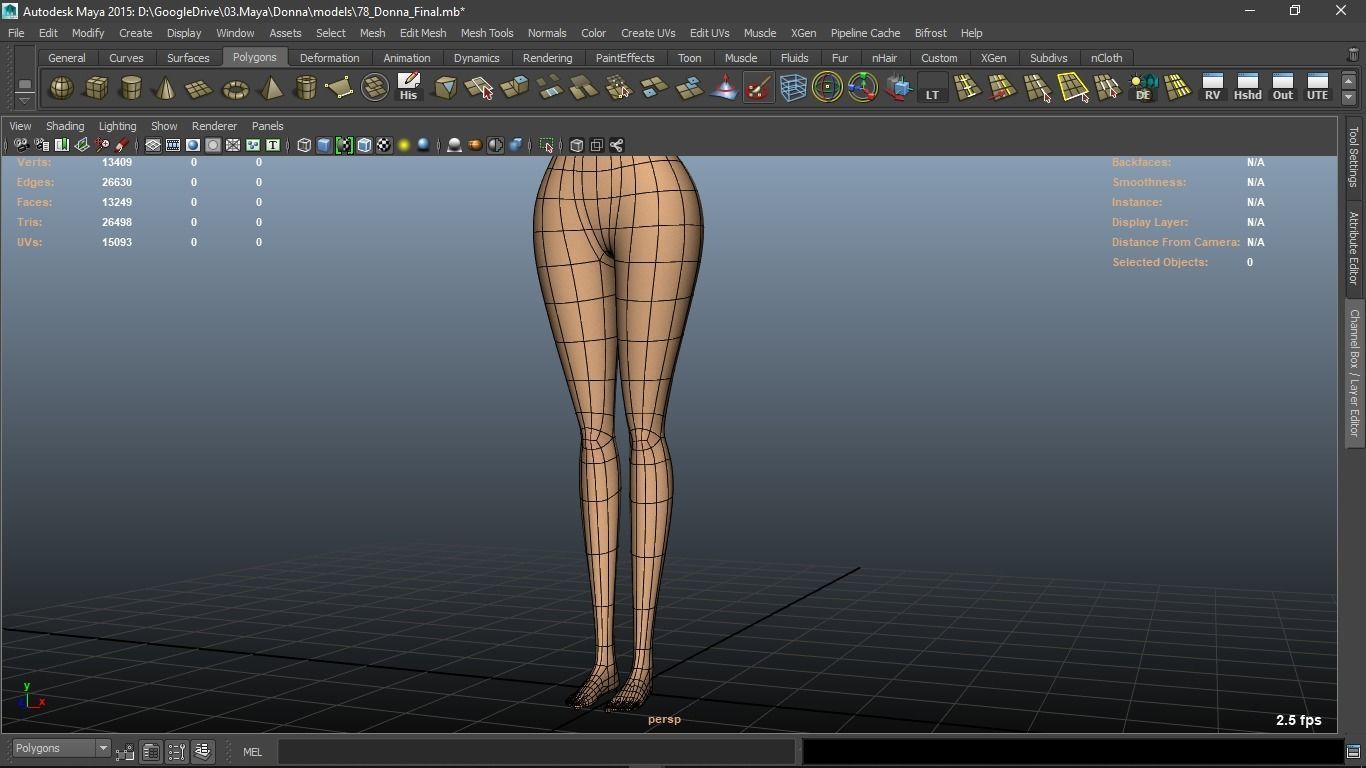Toggle textured display (checker icon)
1366x768 pixels.
coord(384,145)
